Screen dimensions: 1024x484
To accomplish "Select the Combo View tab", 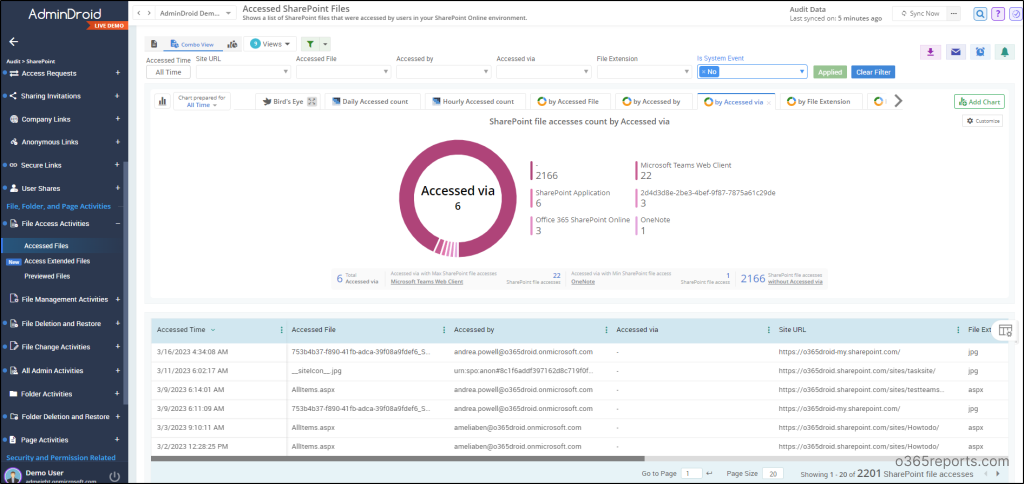I will (192, 44).
